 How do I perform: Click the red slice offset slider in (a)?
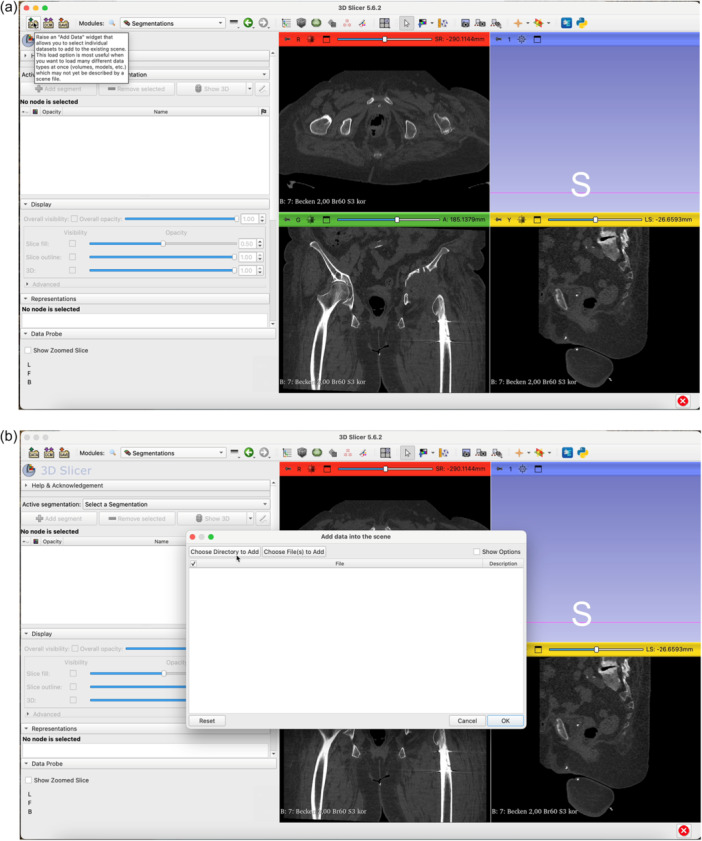pos(384,39)
